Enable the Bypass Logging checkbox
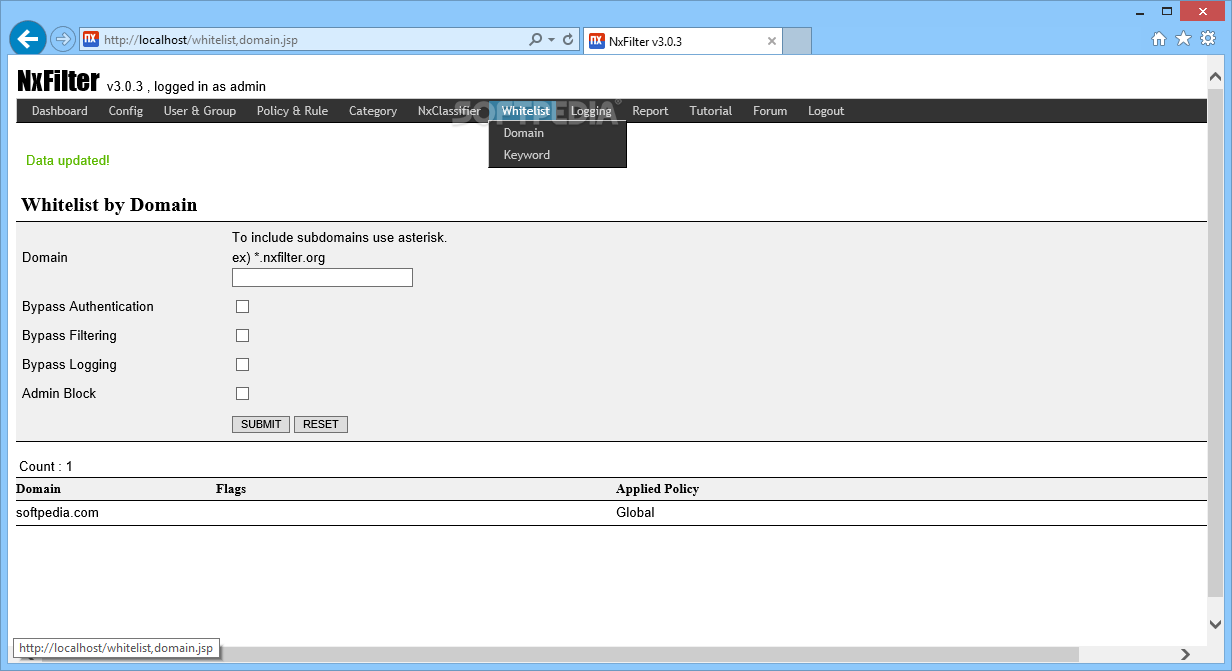The height and width of the screenshot is (671, 1232). [x=242, y=365]
